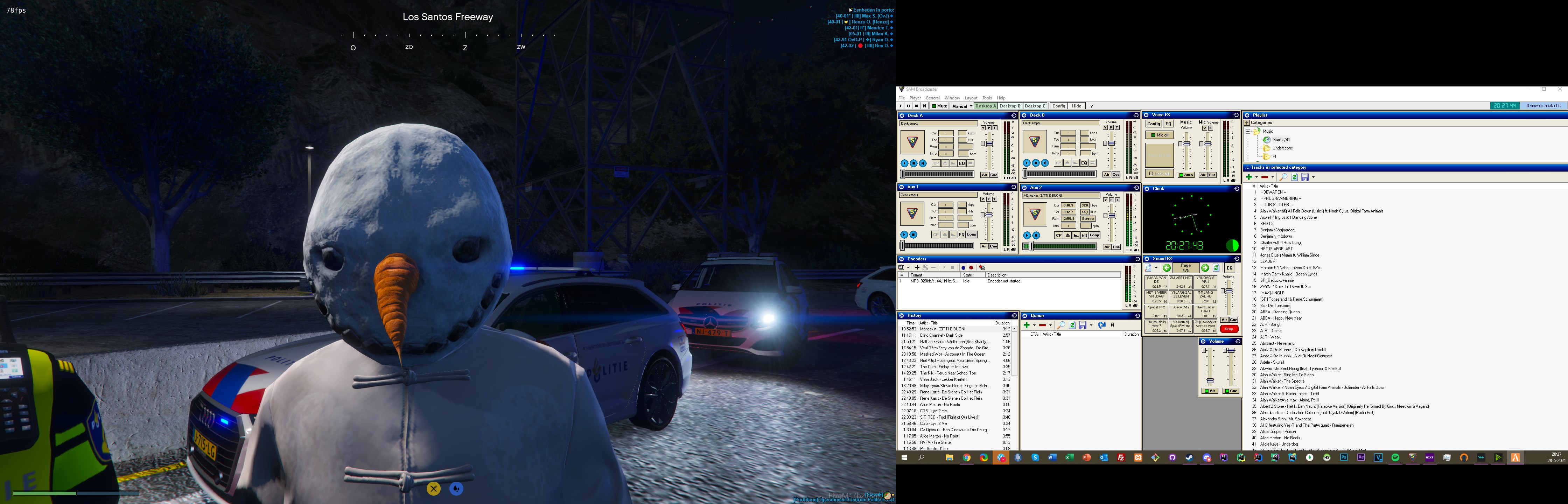Collapse the Music category tree node

[1248, 132]
